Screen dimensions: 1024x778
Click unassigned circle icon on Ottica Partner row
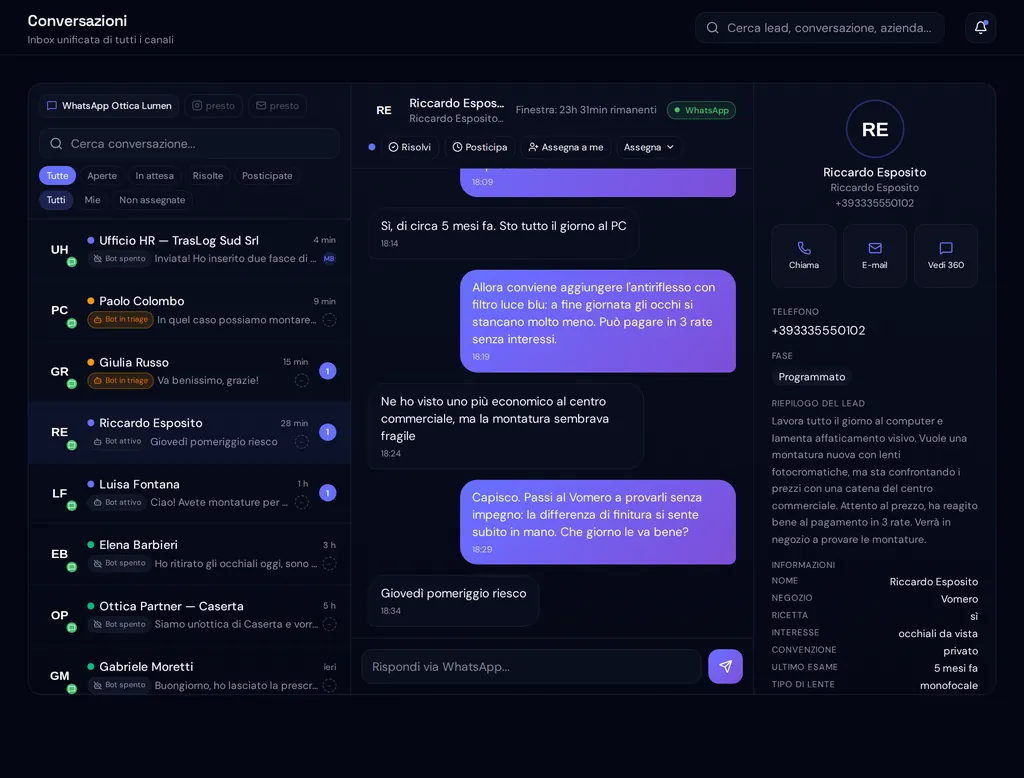[x=330, y=624]
